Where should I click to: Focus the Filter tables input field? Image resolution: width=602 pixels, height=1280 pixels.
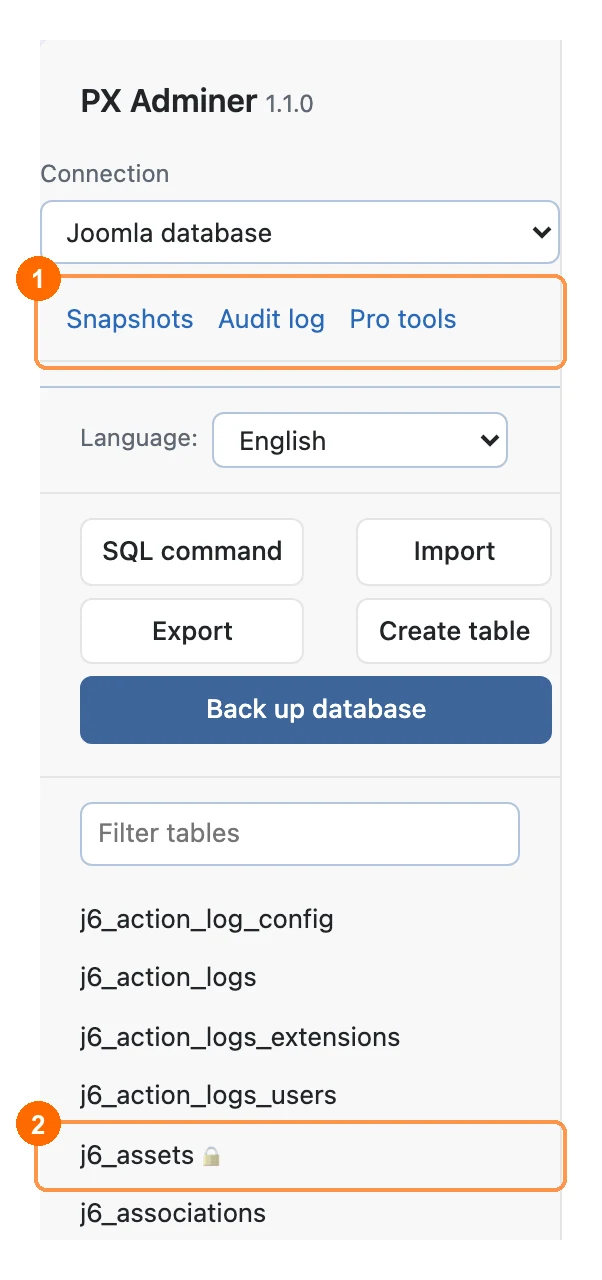tap(300, 833)
